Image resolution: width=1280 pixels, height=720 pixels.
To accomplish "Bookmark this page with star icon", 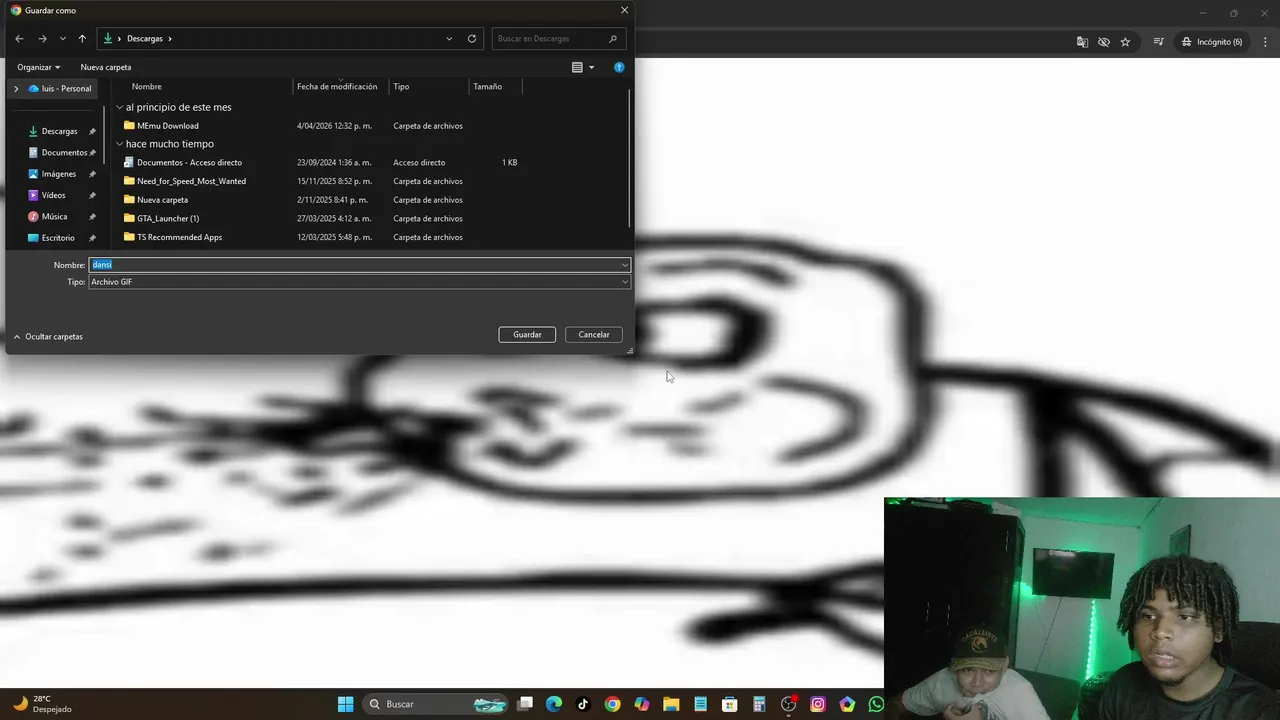I will point(1125,42).
